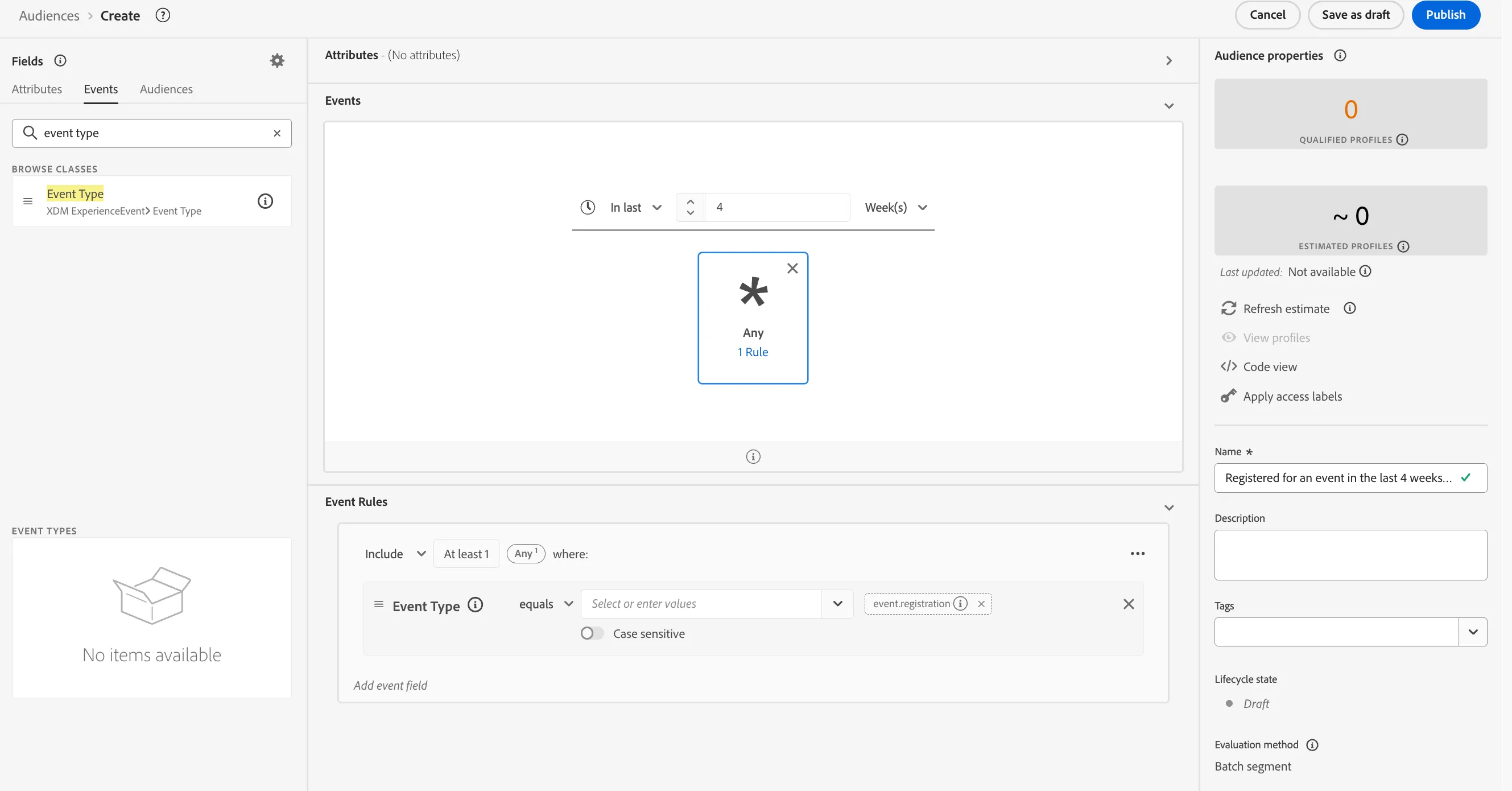Viewport: 1512px width, 791px height.
Task: Open the Tags dropdown
Action: [x=1473, y=632]
